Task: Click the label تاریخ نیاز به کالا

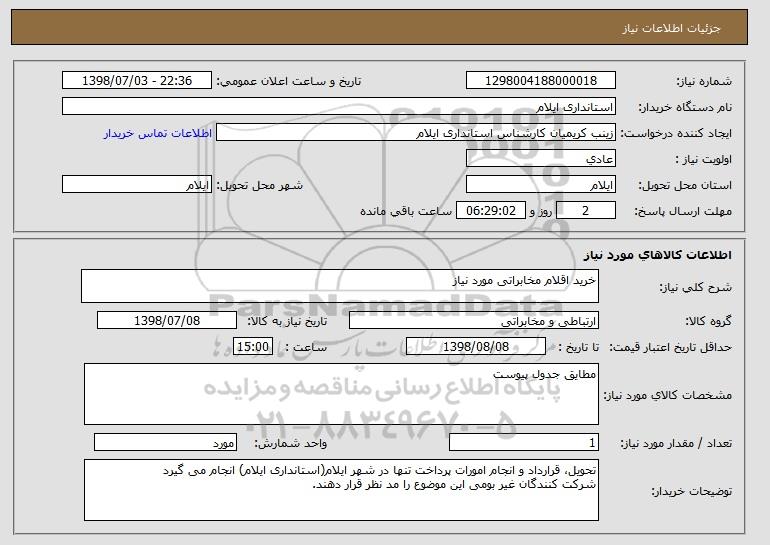Action: [287, 321]
